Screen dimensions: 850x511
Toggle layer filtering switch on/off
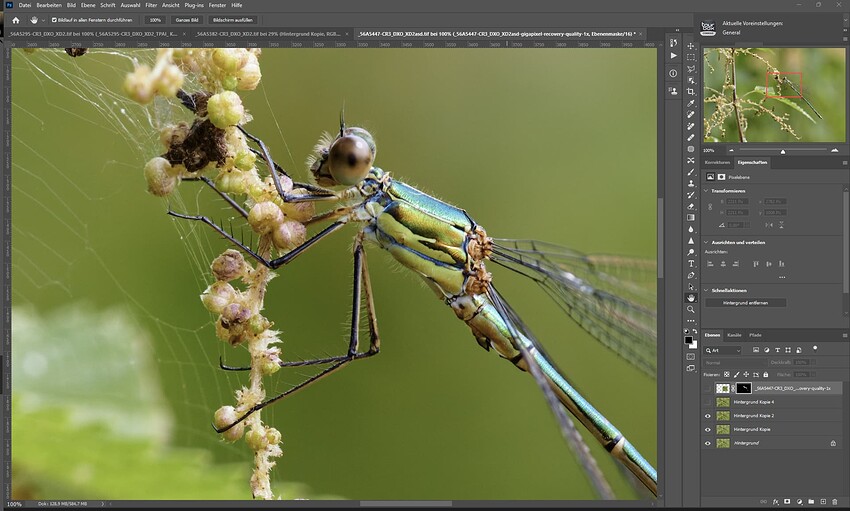click(815, 349)
